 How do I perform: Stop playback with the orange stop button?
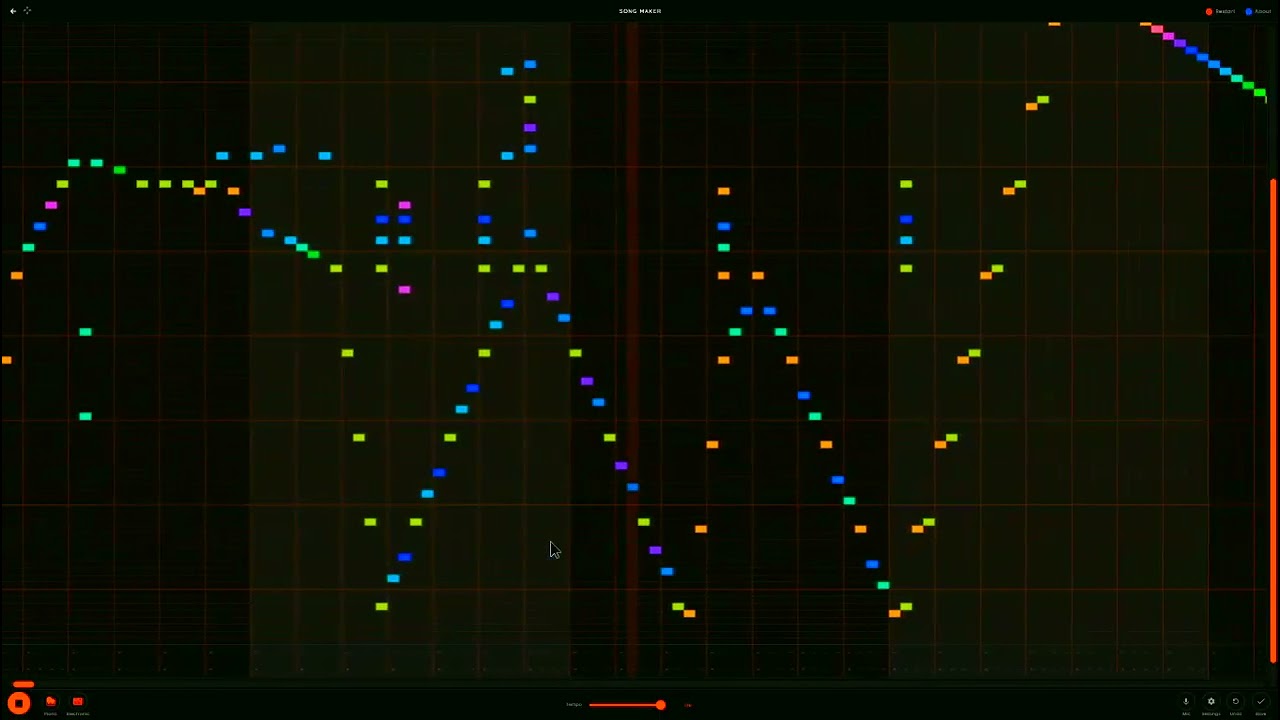[x=19, y=703]
